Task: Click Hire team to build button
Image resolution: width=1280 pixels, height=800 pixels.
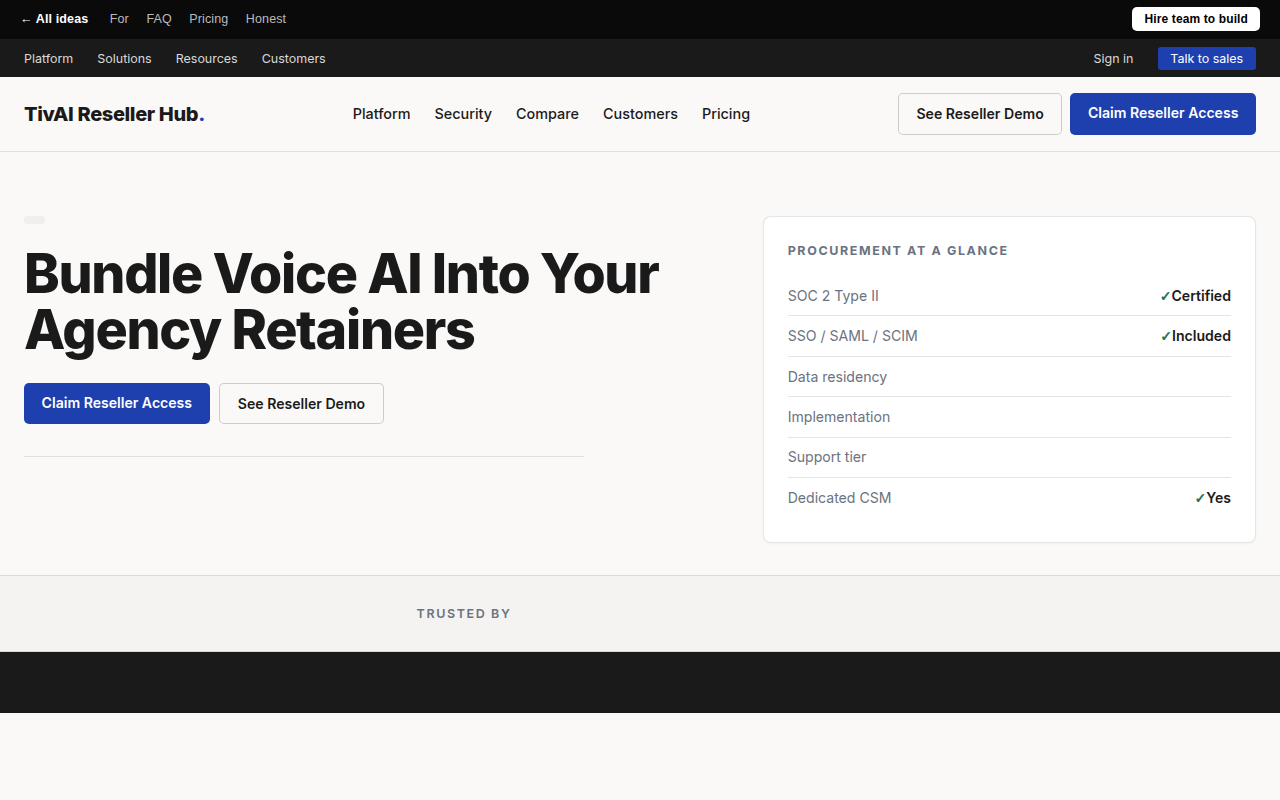Action: [1196, 19]
